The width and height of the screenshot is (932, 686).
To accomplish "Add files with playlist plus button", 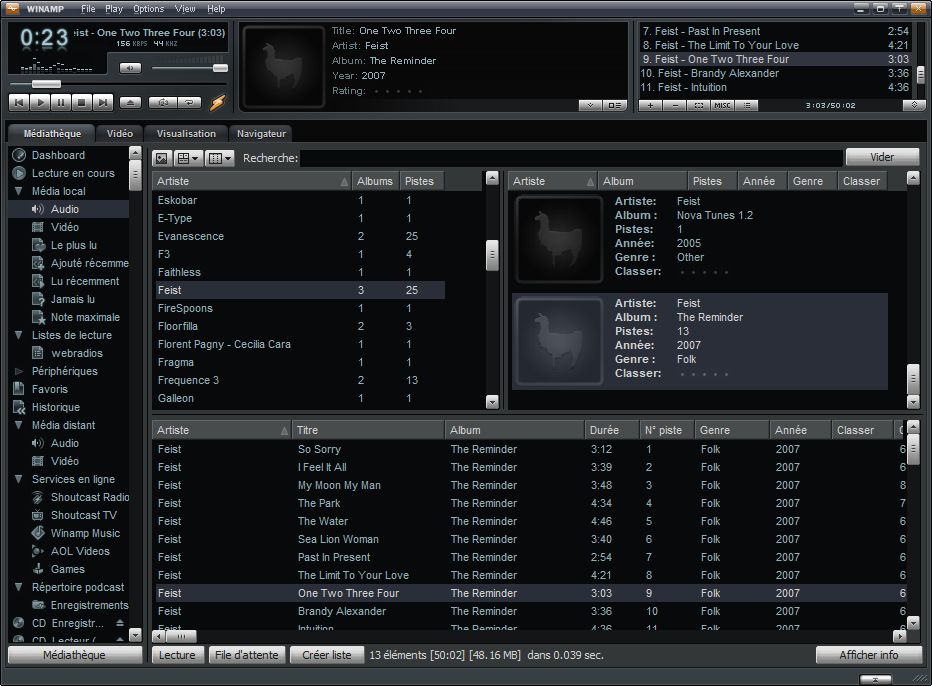I will (650, 105).
